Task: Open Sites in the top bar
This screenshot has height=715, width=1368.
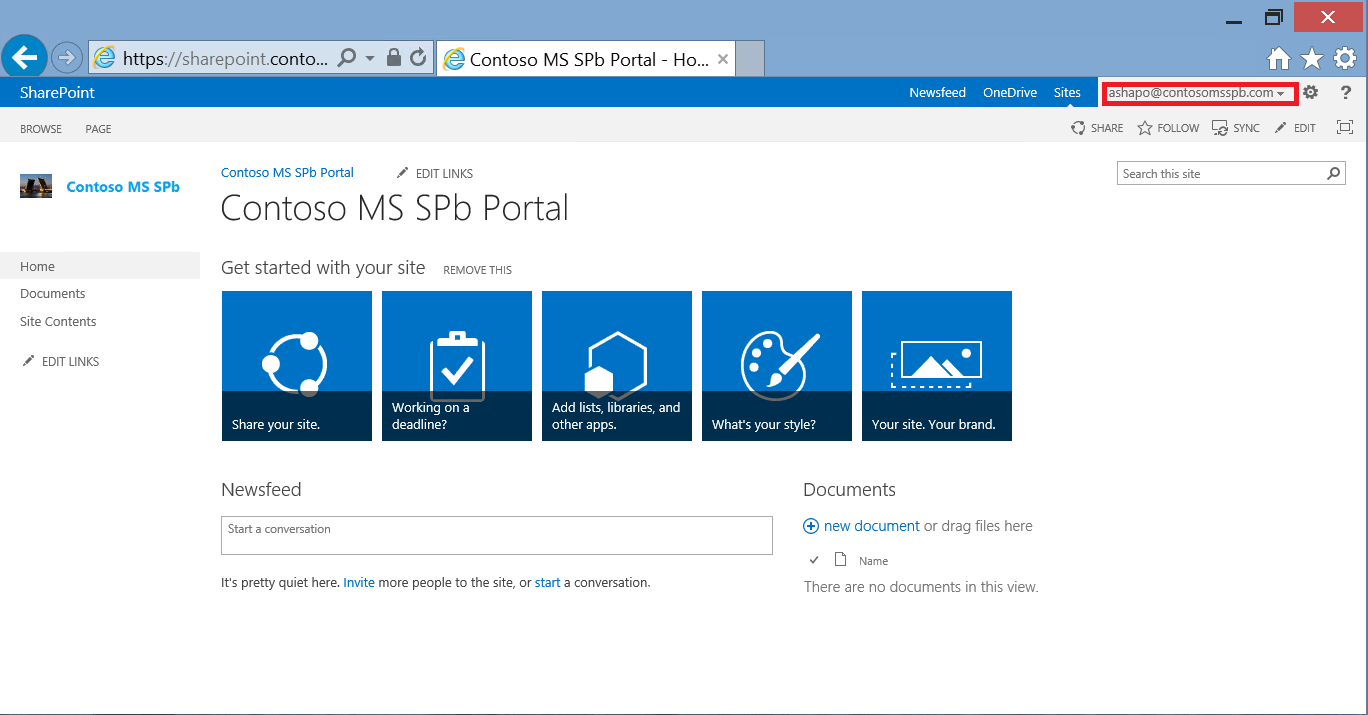Action: [1067, 93]
